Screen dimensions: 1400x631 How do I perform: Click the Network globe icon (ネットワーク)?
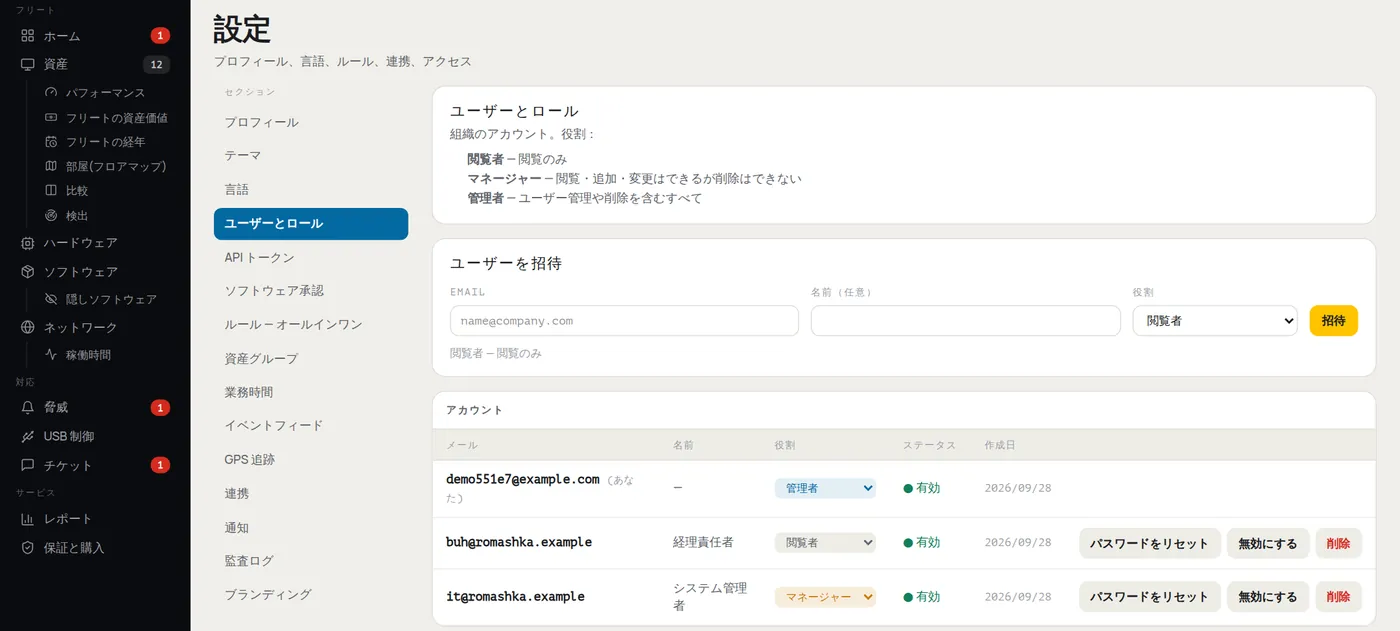pyautogui.click(x=27, y=327)
